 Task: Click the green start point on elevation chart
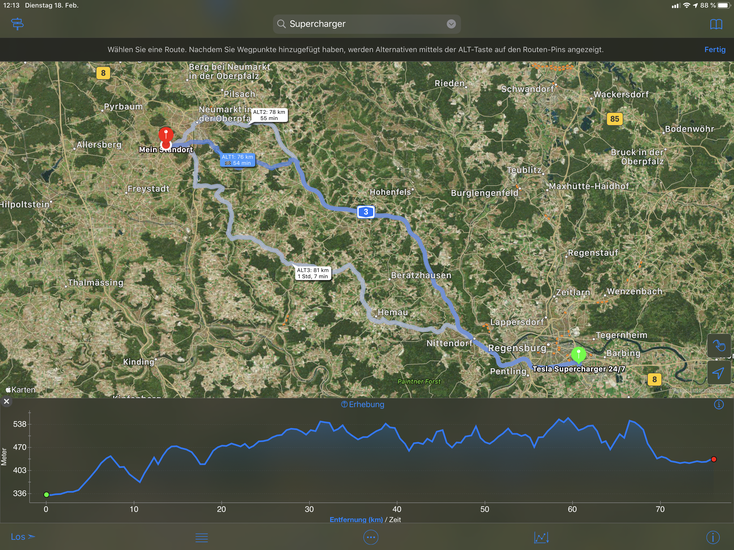click(46, 494)
